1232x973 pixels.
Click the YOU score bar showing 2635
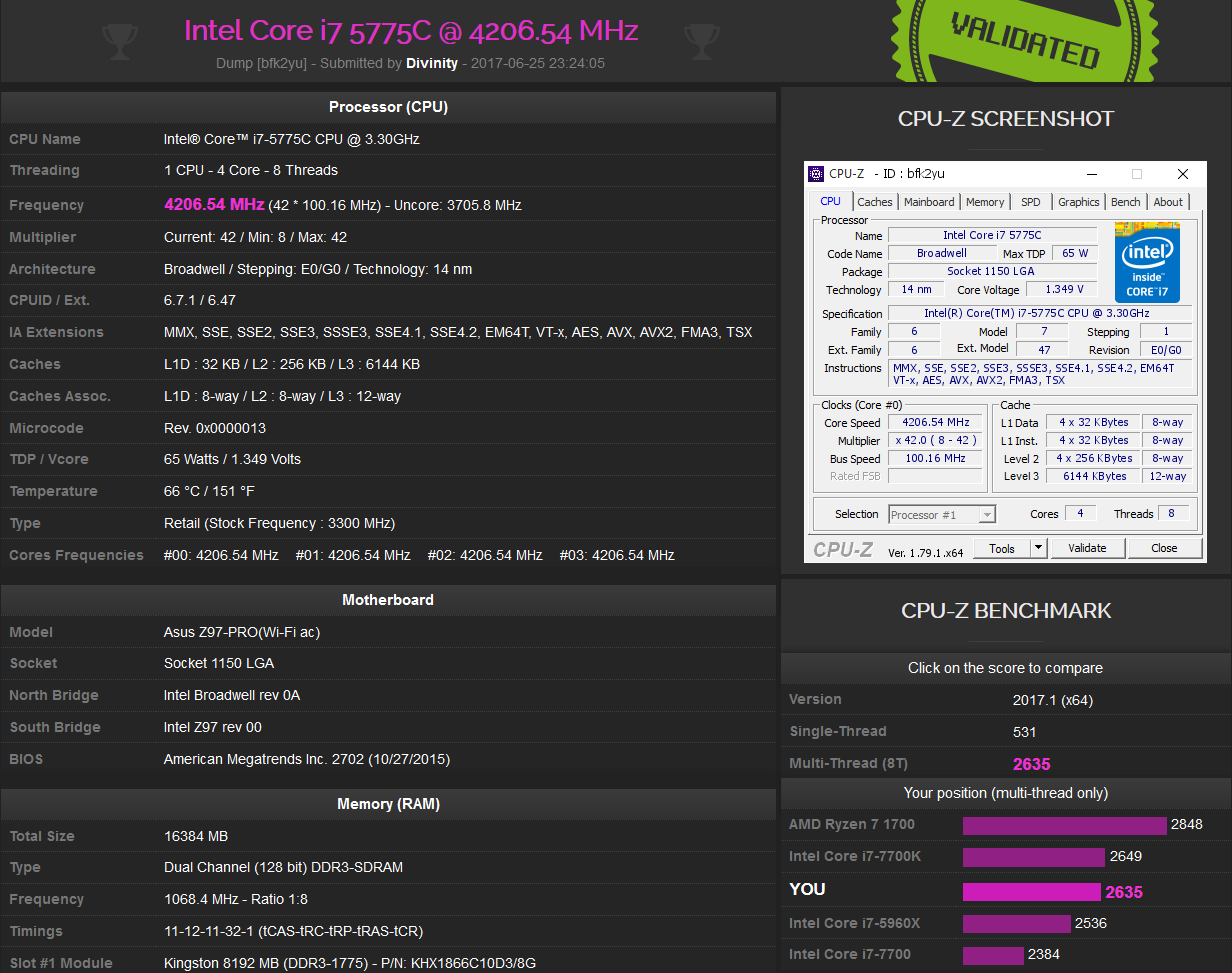(1032, 891)
